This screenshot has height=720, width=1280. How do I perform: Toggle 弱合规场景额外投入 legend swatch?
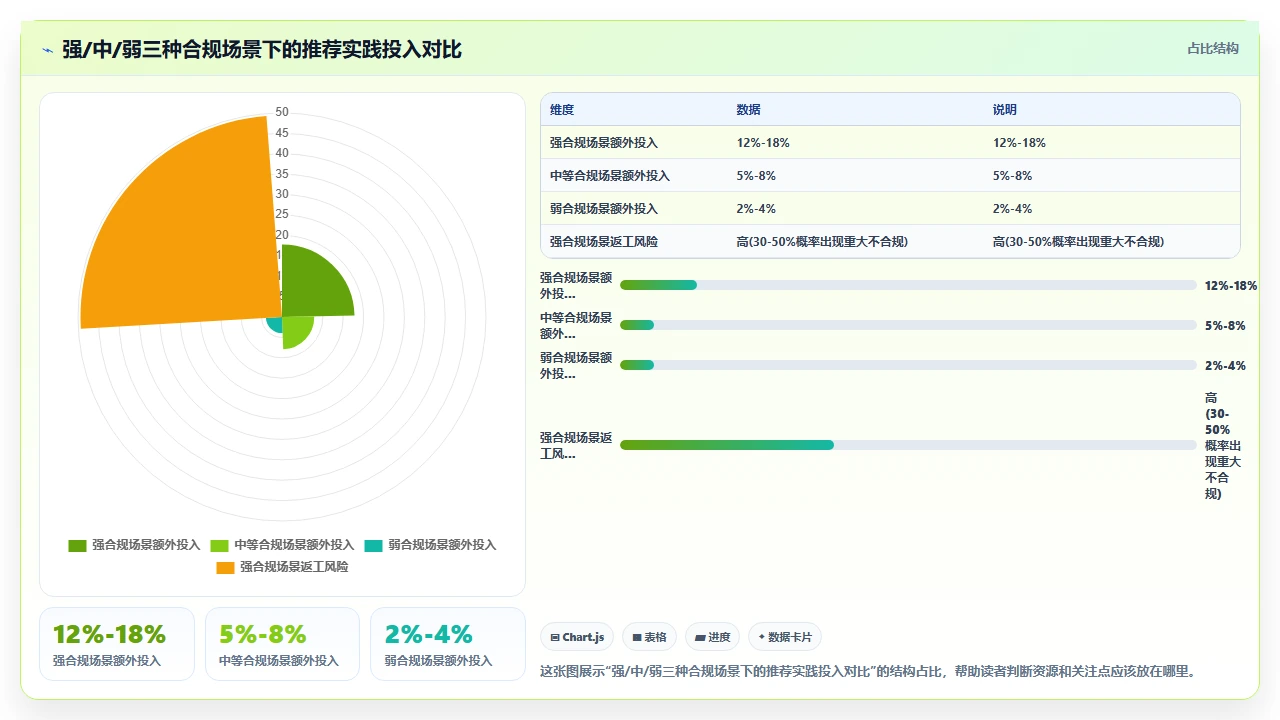pos(374,546)
